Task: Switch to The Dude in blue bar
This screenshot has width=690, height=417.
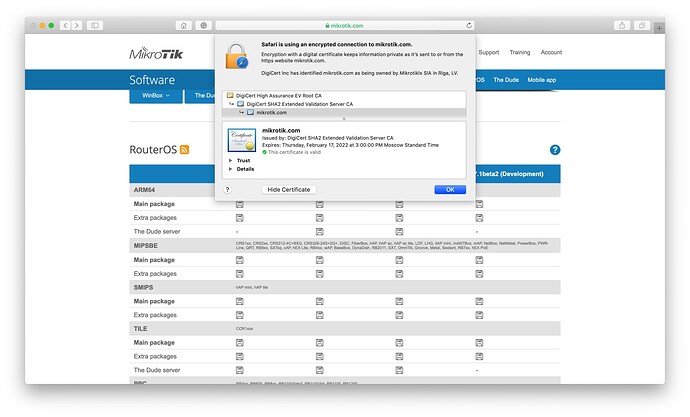Action: pos(506,80)
